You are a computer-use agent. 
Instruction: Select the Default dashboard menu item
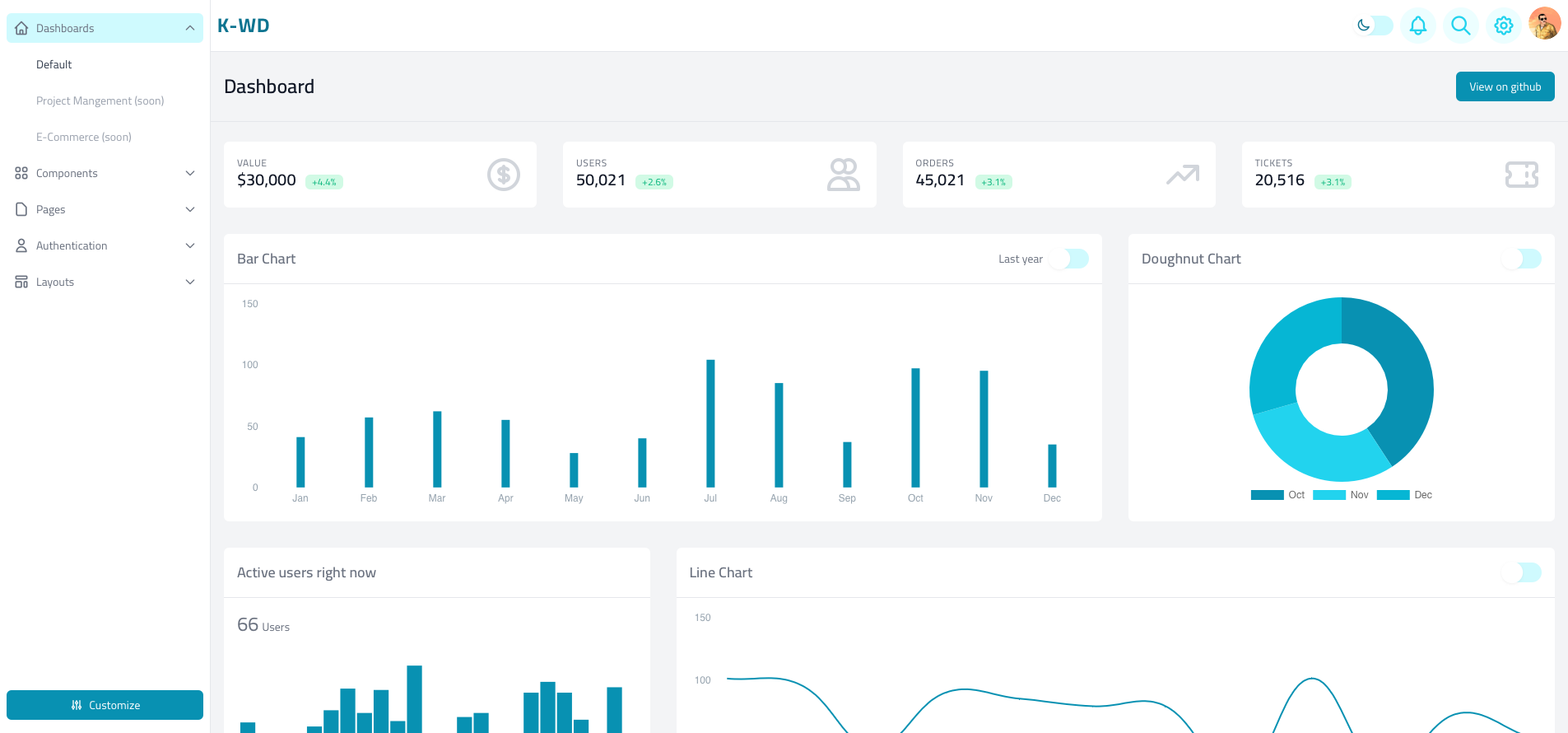[x=54, y=64]
